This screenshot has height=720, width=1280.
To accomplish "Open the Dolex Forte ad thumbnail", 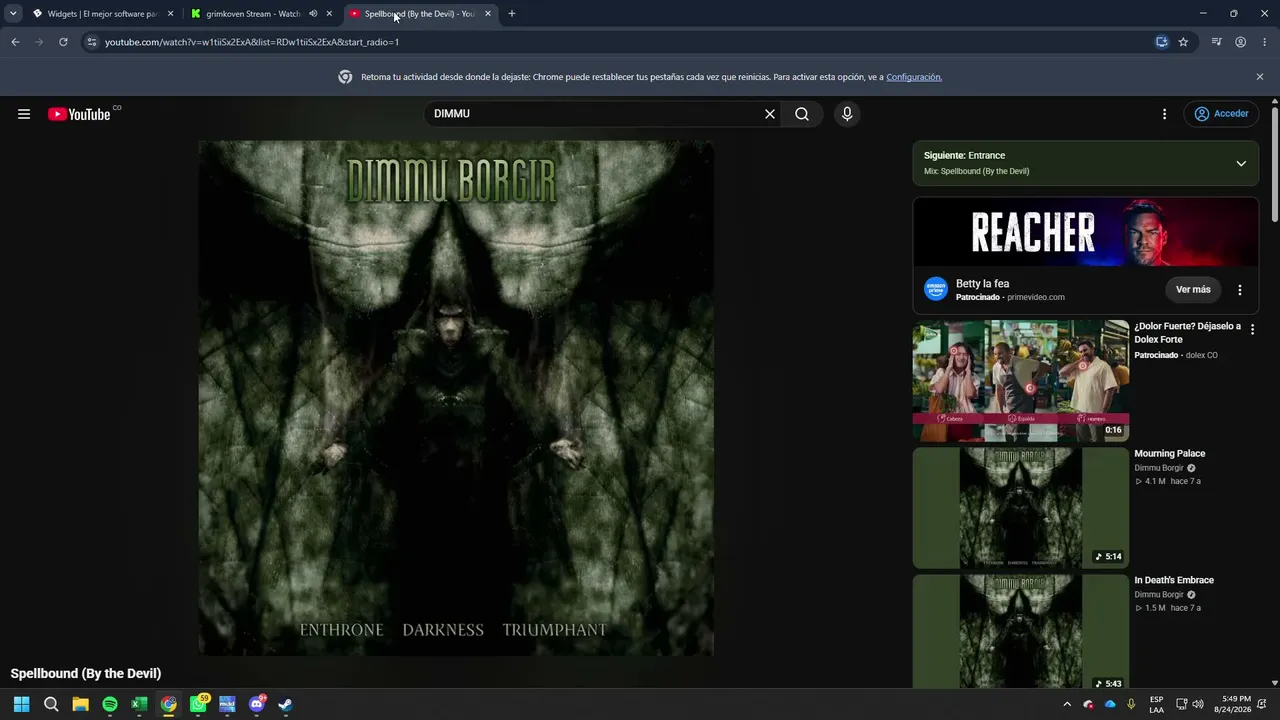I will click(x=1020, y=380).
